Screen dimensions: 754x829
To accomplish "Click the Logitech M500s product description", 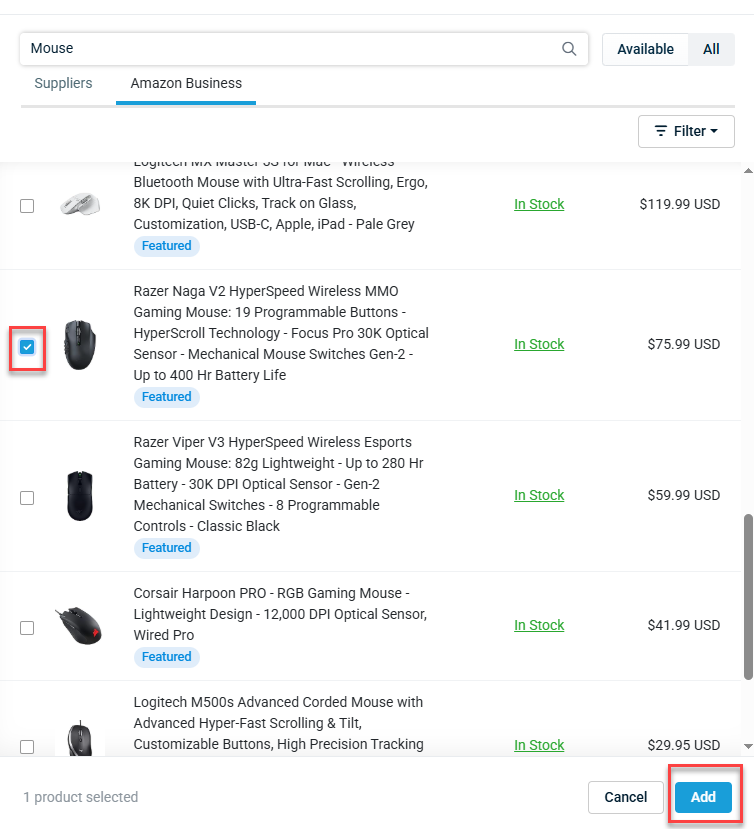I will pos(279,723).
